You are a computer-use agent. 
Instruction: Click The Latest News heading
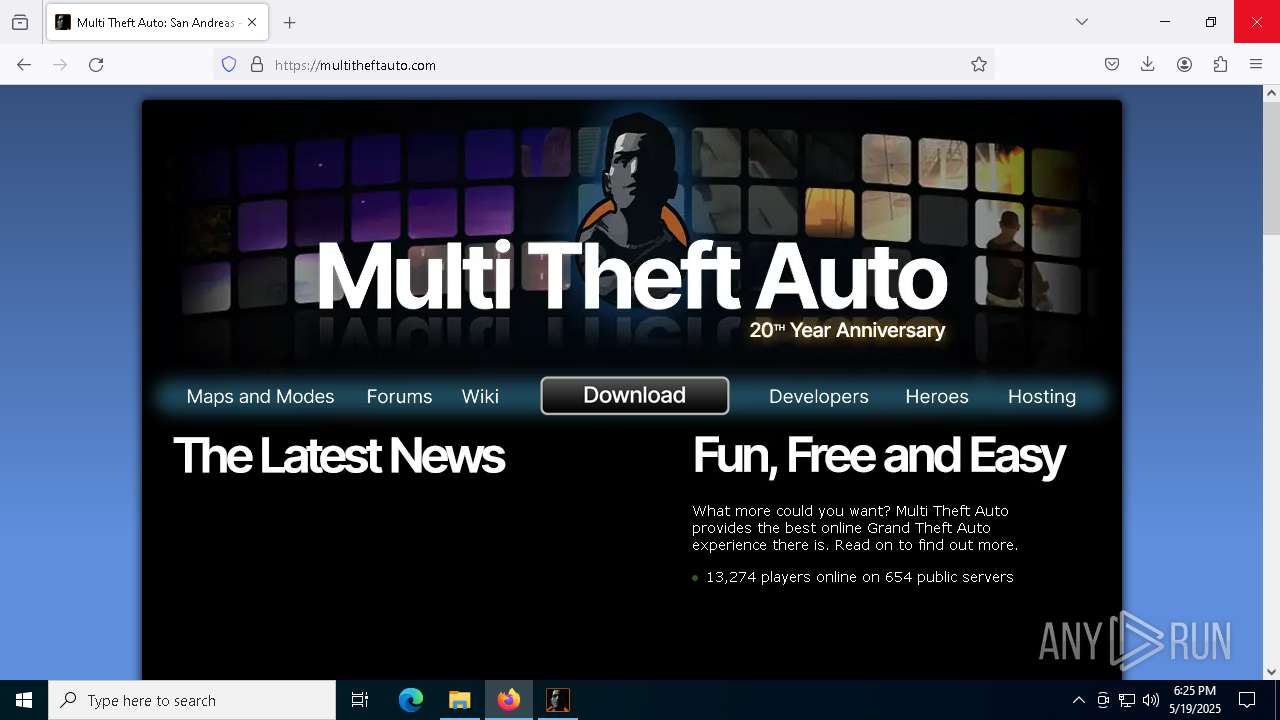tap(339, 456)
